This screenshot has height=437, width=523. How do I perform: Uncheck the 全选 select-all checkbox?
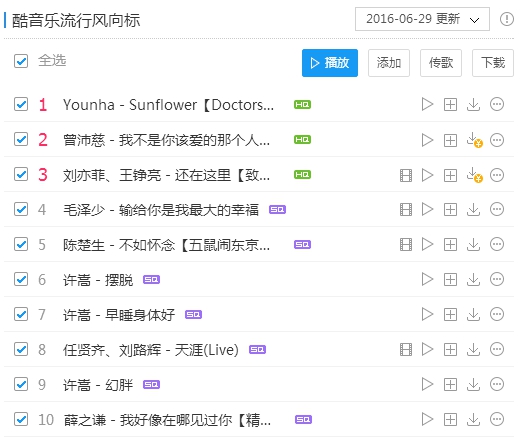click(21, 61)
